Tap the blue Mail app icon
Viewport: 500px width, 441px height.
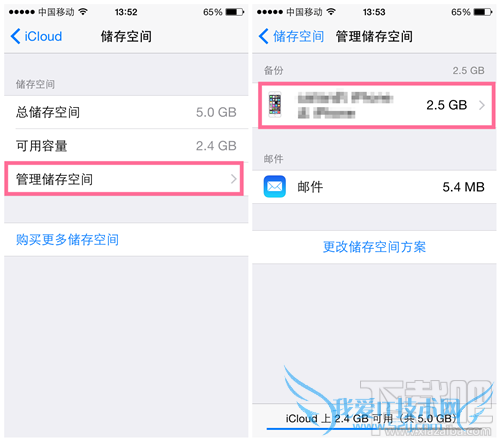click(275, 187)
